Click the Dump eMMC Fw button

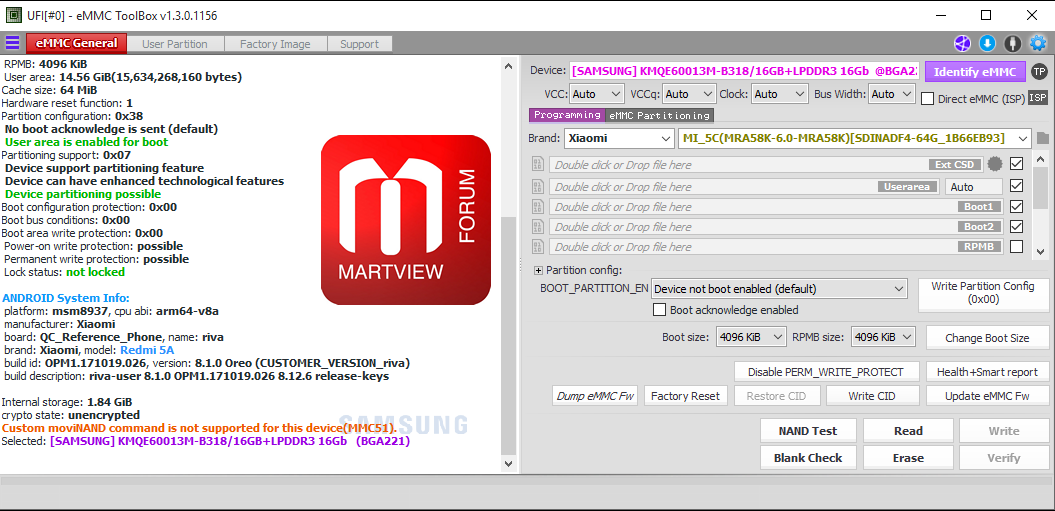pyautogui.click(x=595, y=396)
